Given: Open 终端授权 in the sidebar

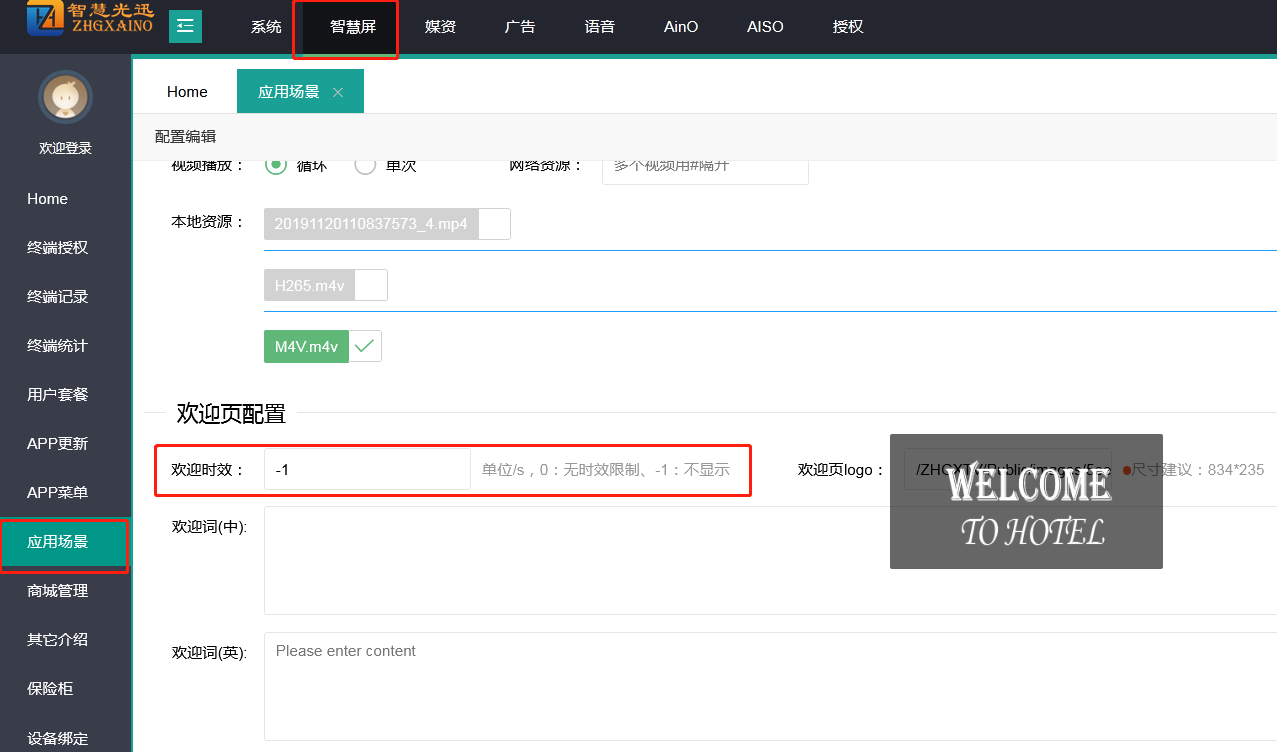Looking at the screenshot, I should tap(58, 248).
